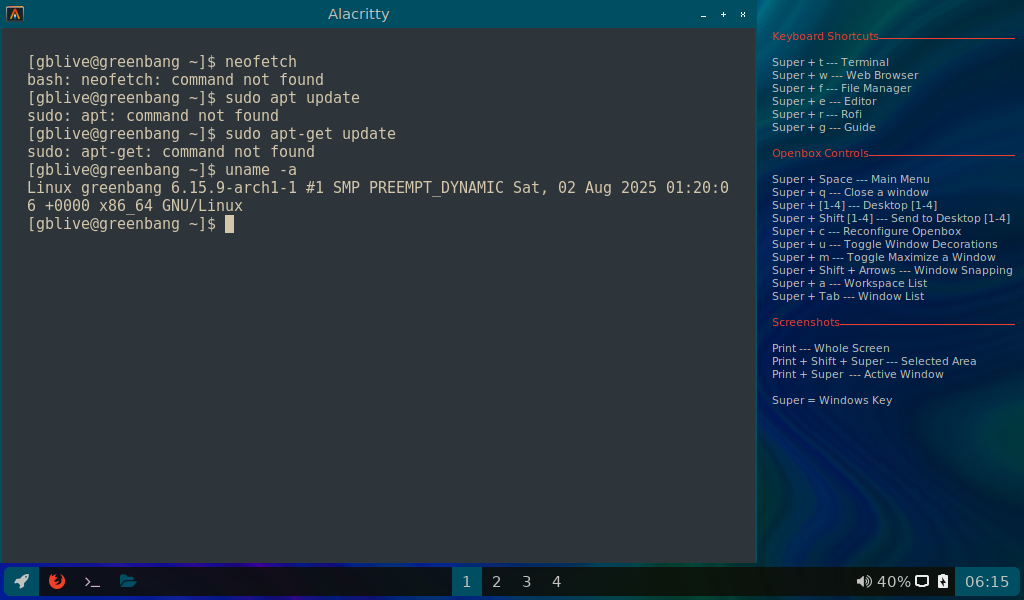The width and height of the screenshot is (1024, 600).
Task: Click 'Print --- Whole Screen' text
Action: (831, 349)
